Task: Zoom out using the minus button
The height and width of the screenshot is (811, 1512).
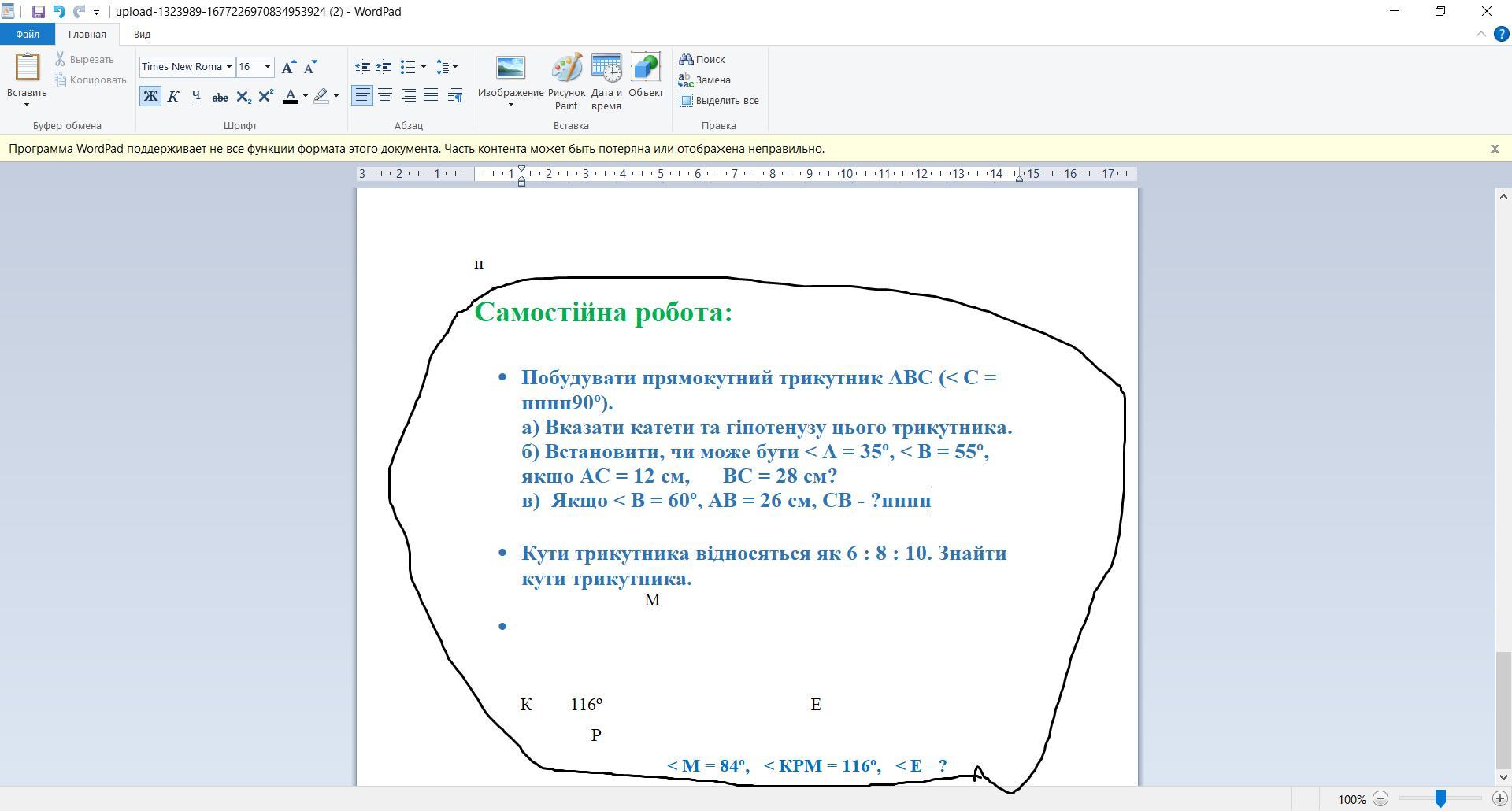Action: (x=1380, y=799)
